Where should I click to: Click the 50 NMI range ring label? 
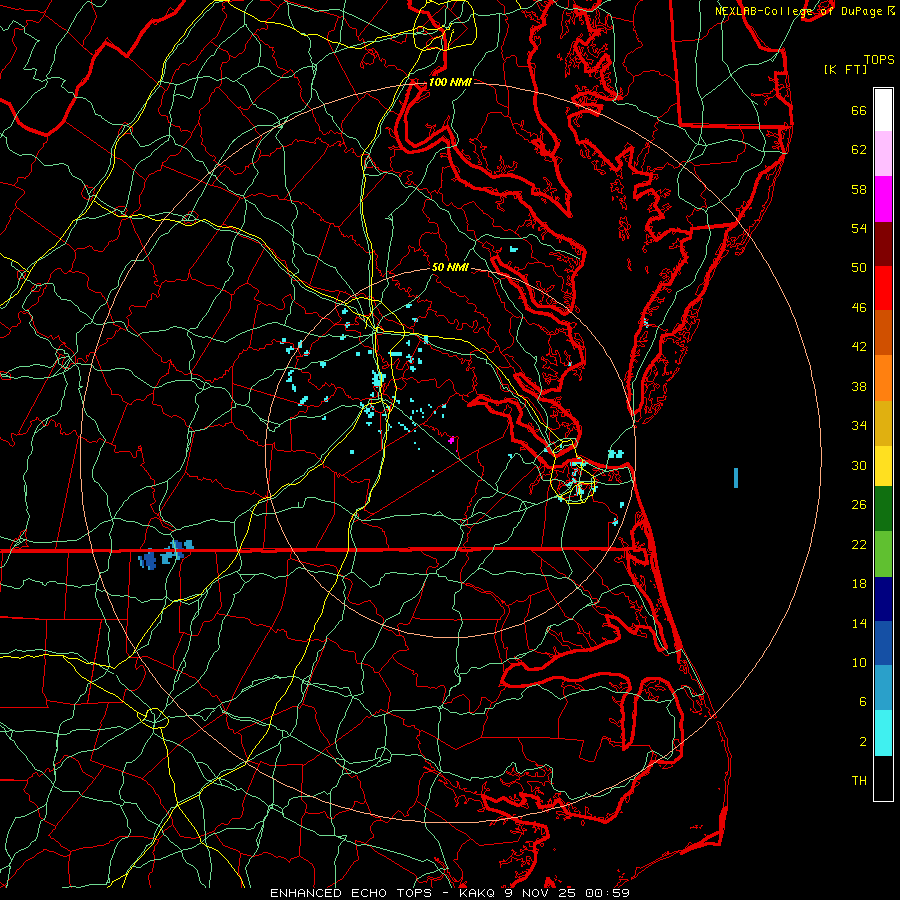450,267
